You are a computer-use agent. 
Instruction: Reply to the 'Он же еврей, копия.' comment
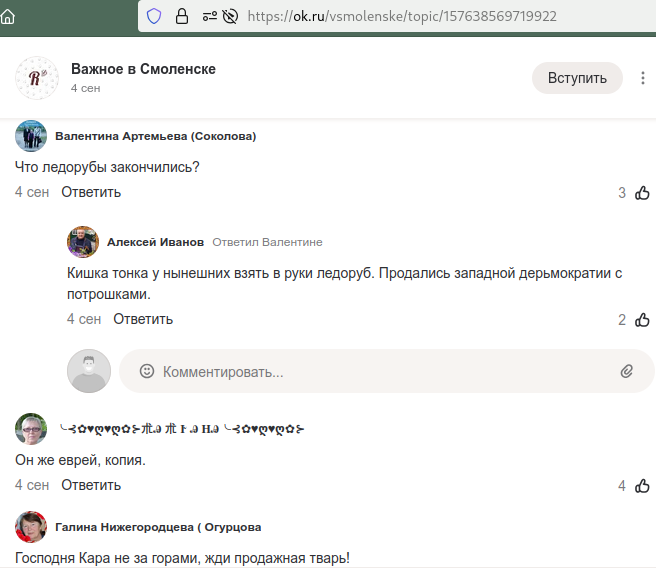tap(91, 485)
